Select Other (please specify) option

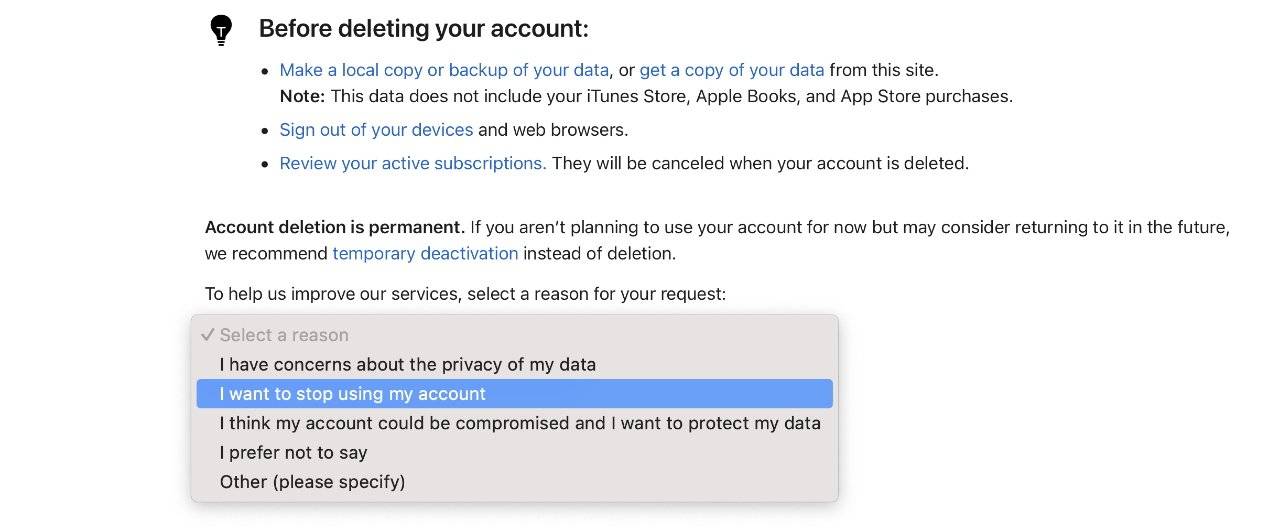pos(312,482)
